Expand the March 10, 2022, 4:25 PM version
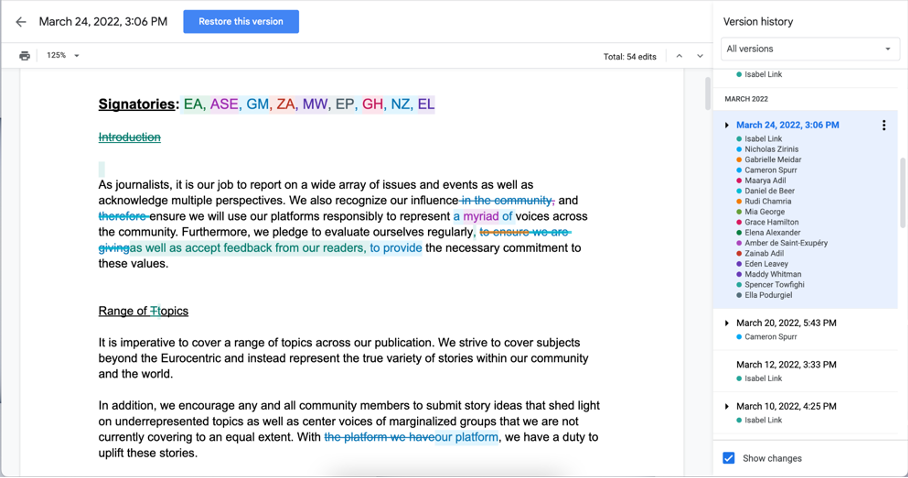 pyautogui.click(x=727, y=407)
